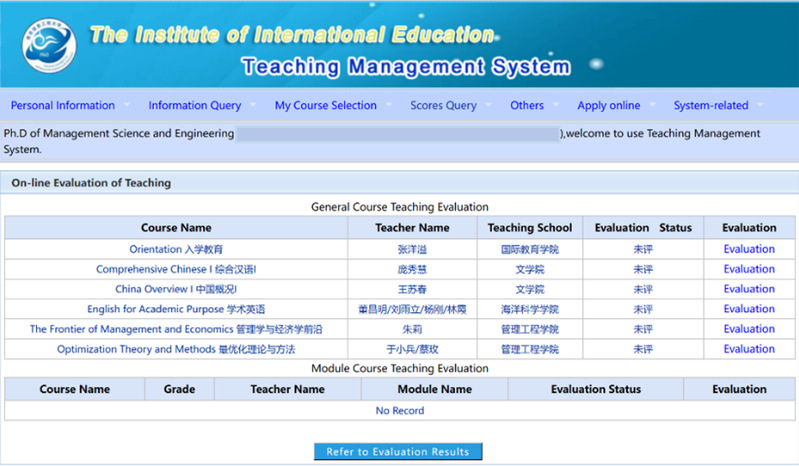
Task: Click the Optimization Theory and Methods course
Action: click(x=176, y=349)
